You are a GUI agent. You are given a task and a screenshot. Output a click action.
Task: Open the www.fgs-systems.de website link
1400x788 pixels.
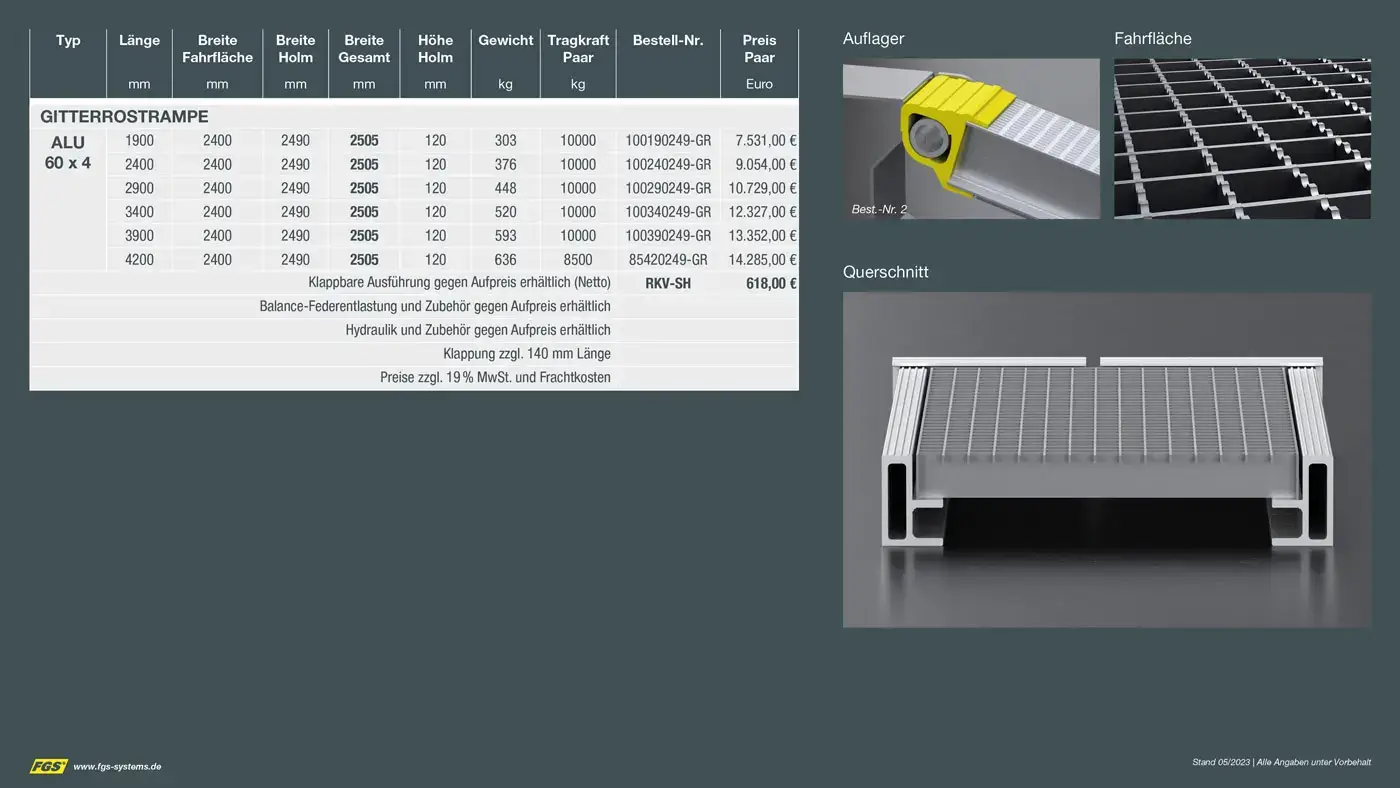coord(117,767)
